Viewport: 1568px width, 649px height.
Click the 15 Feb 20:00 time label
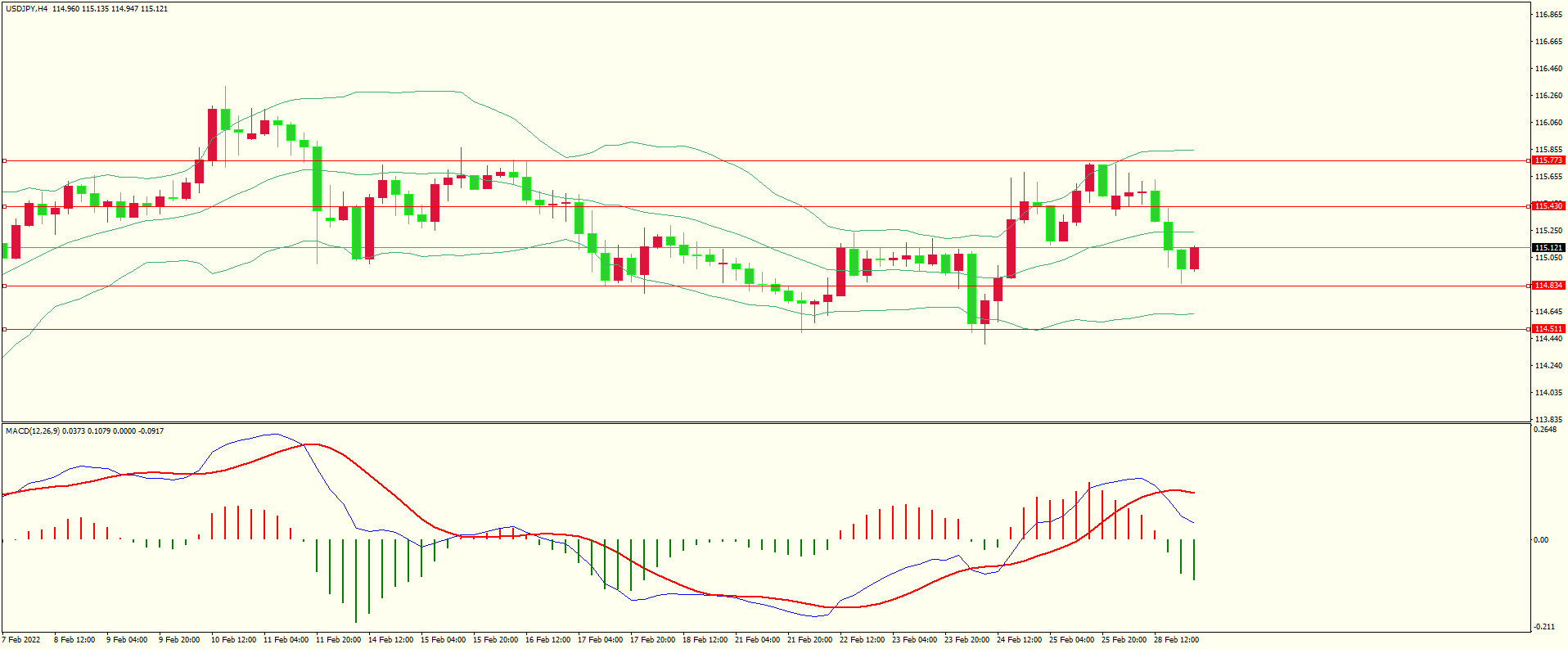pos(495,640)
